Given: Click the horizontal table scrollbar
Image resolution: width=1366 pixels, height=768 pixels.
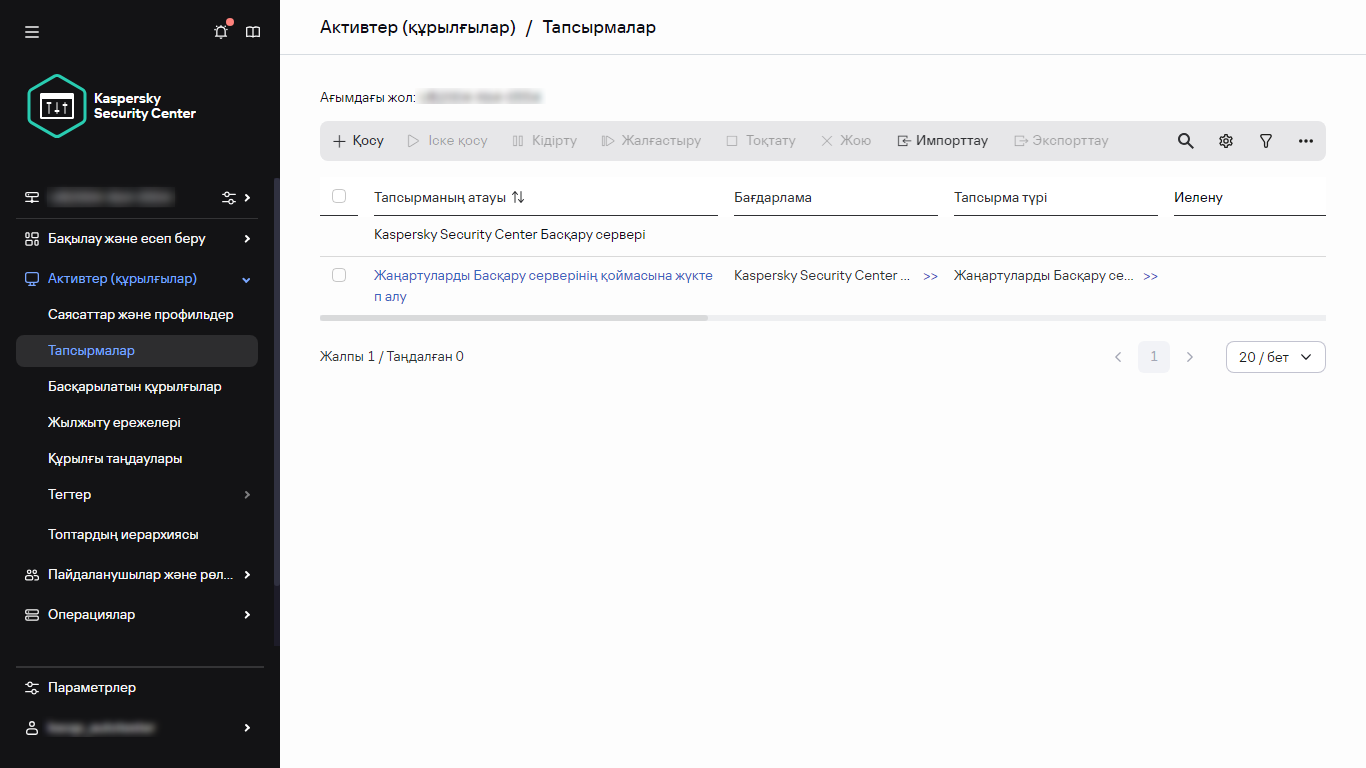Looking at the screenshot, I should pyautogui.click(x=514, y=318).
